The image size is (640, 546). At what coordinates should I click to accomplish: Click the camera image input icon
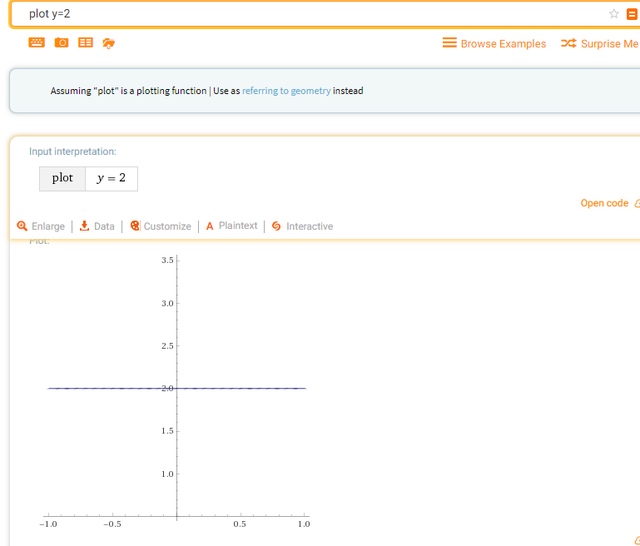(61, 42)
